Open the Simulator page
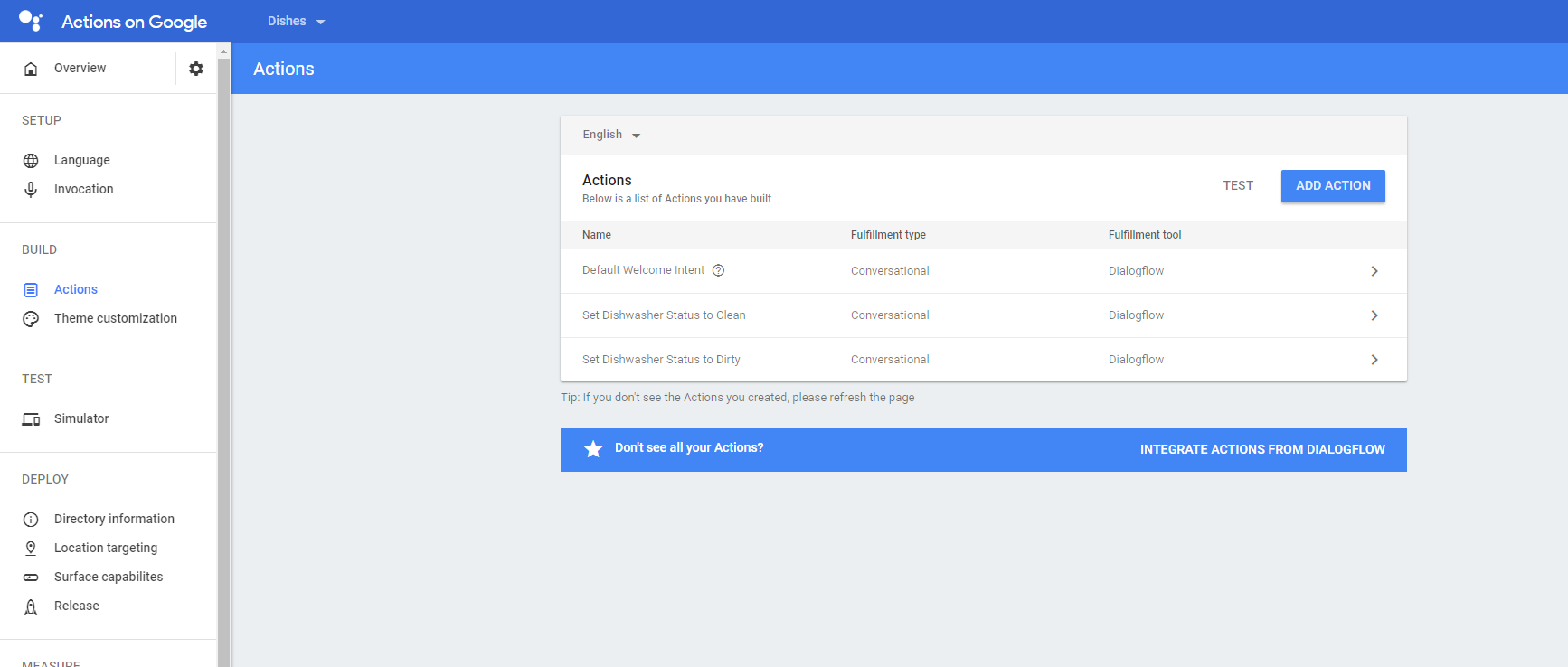 coord(81,418)
